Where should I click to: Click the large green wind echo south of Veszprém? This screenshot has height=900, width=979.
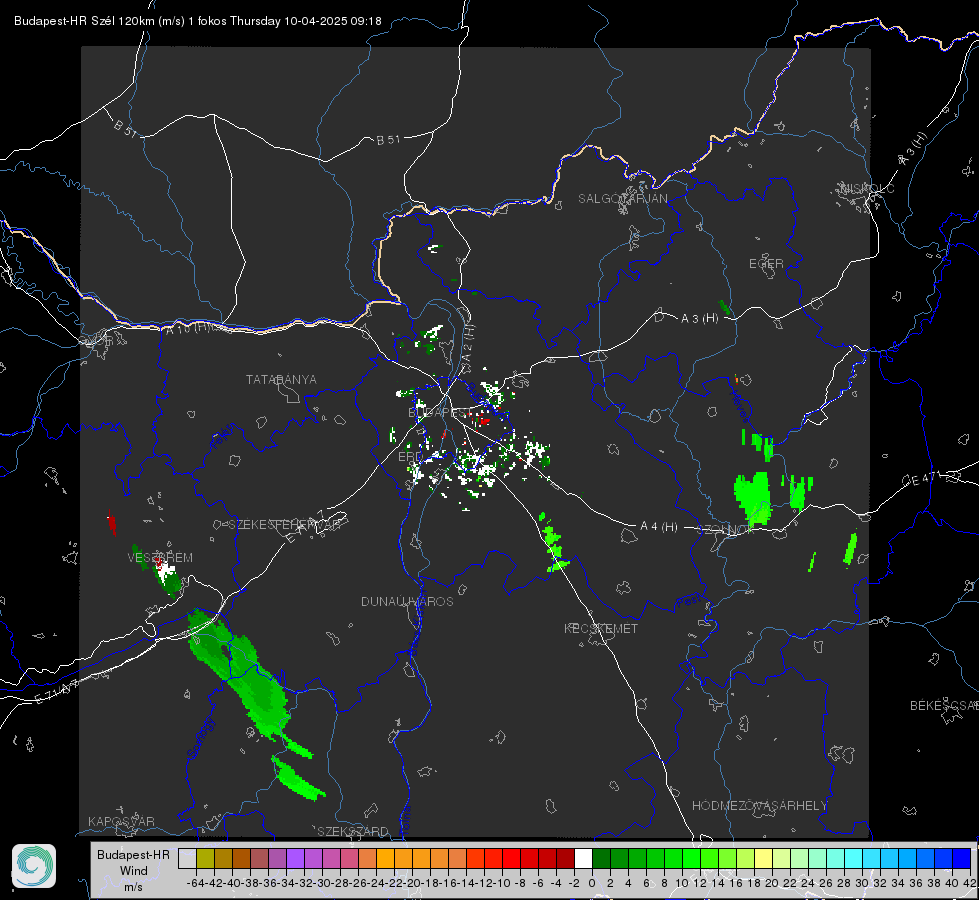(x=242, y=673)
